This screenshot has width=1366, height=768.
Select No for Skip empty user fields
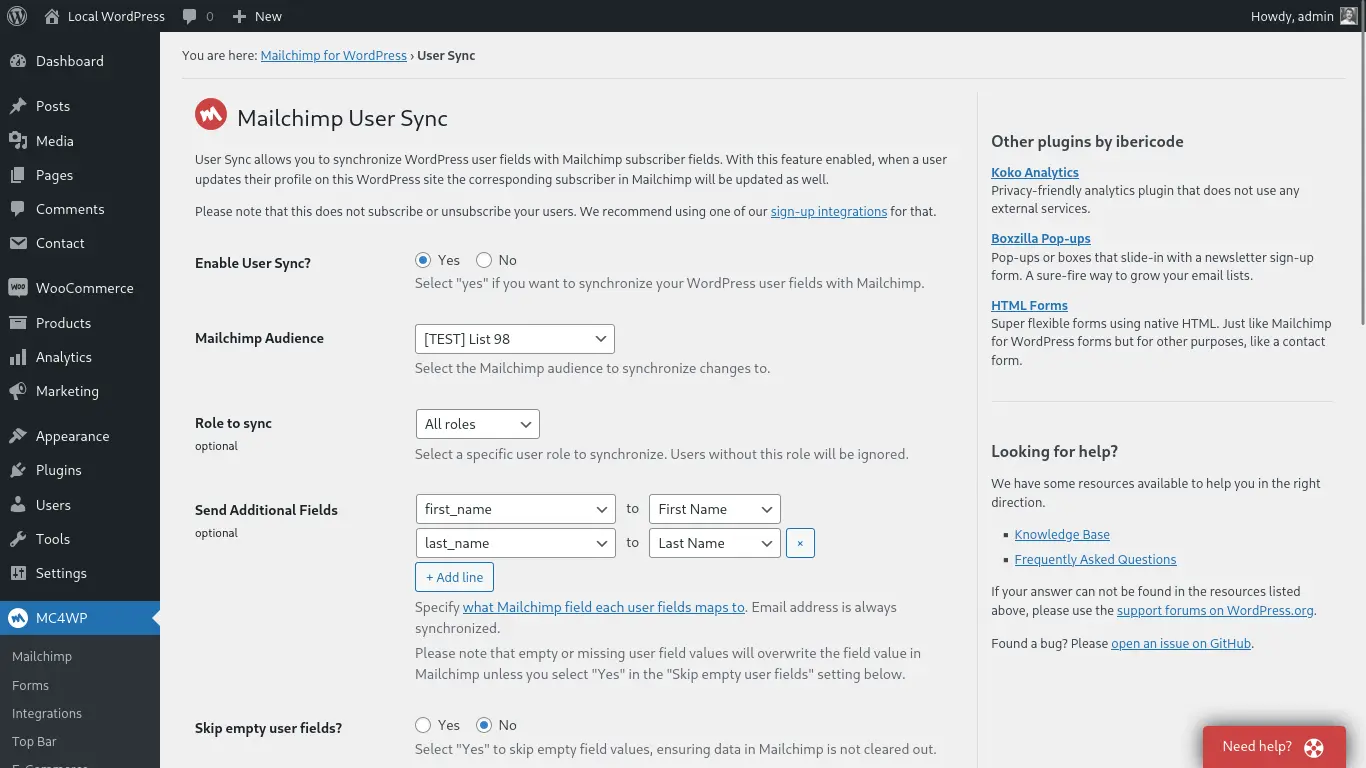click(484, 725)
